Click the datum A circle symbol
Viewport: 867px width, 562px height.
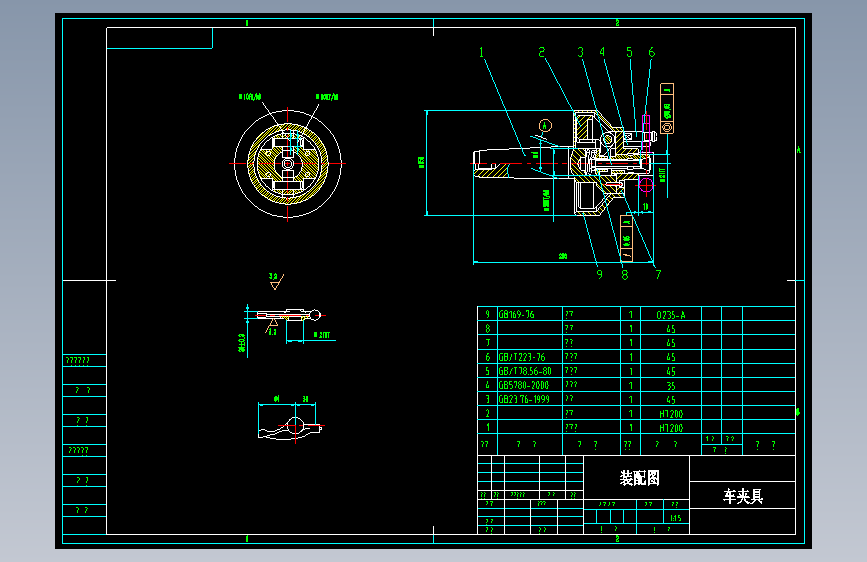[545, 126]
